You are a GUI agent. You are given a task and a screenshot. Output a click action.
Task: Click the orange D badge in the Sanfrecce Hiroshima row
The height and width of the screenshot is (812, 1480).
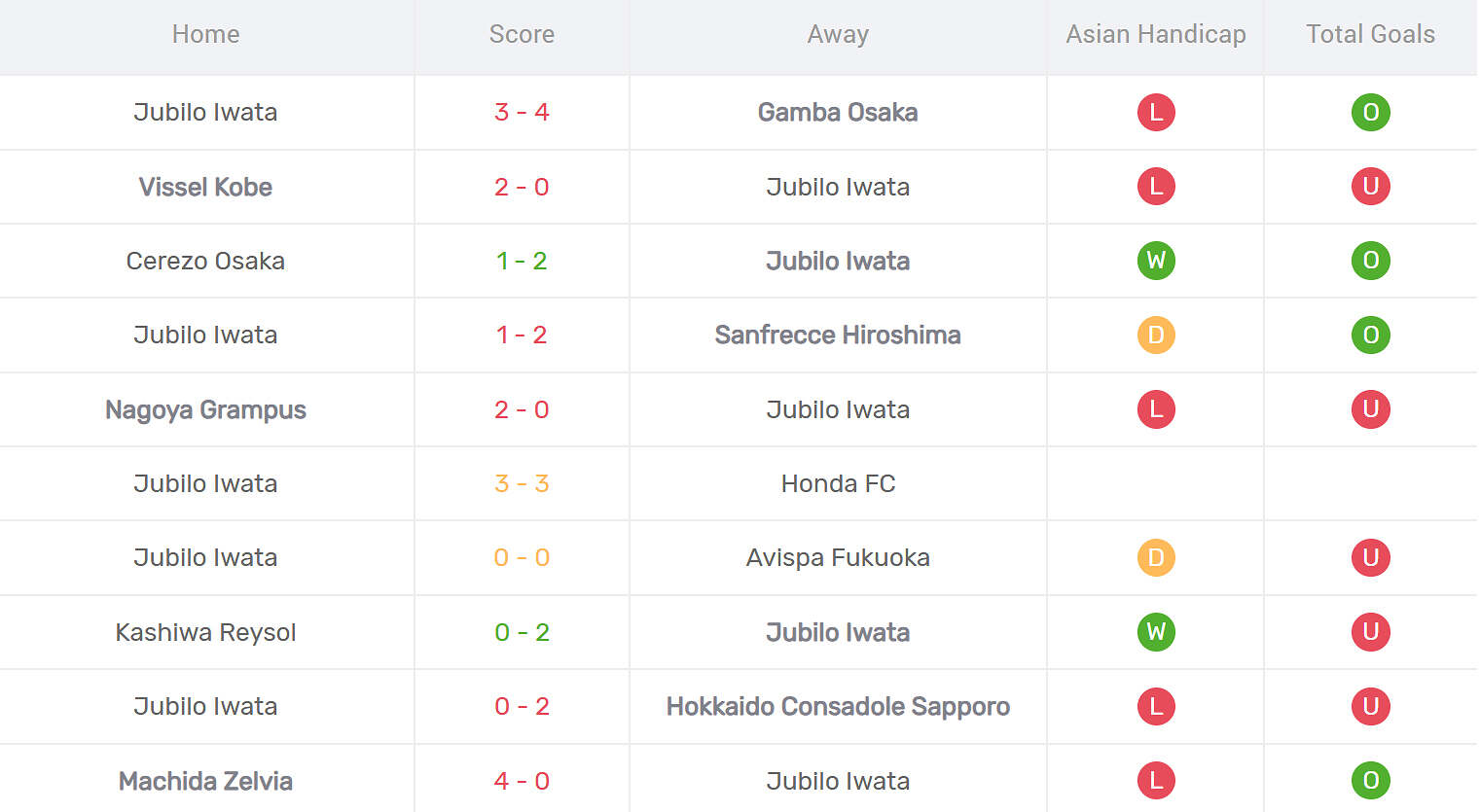(1156, 335)
